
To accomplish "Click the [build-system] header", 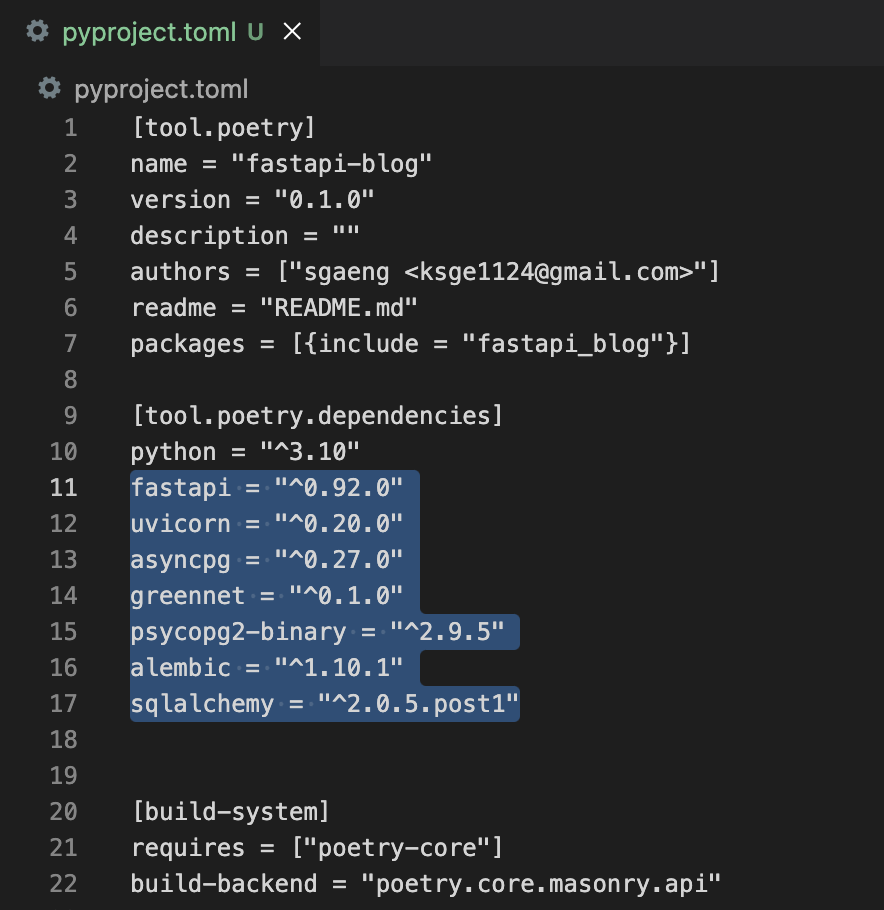I will click(230, 811).
